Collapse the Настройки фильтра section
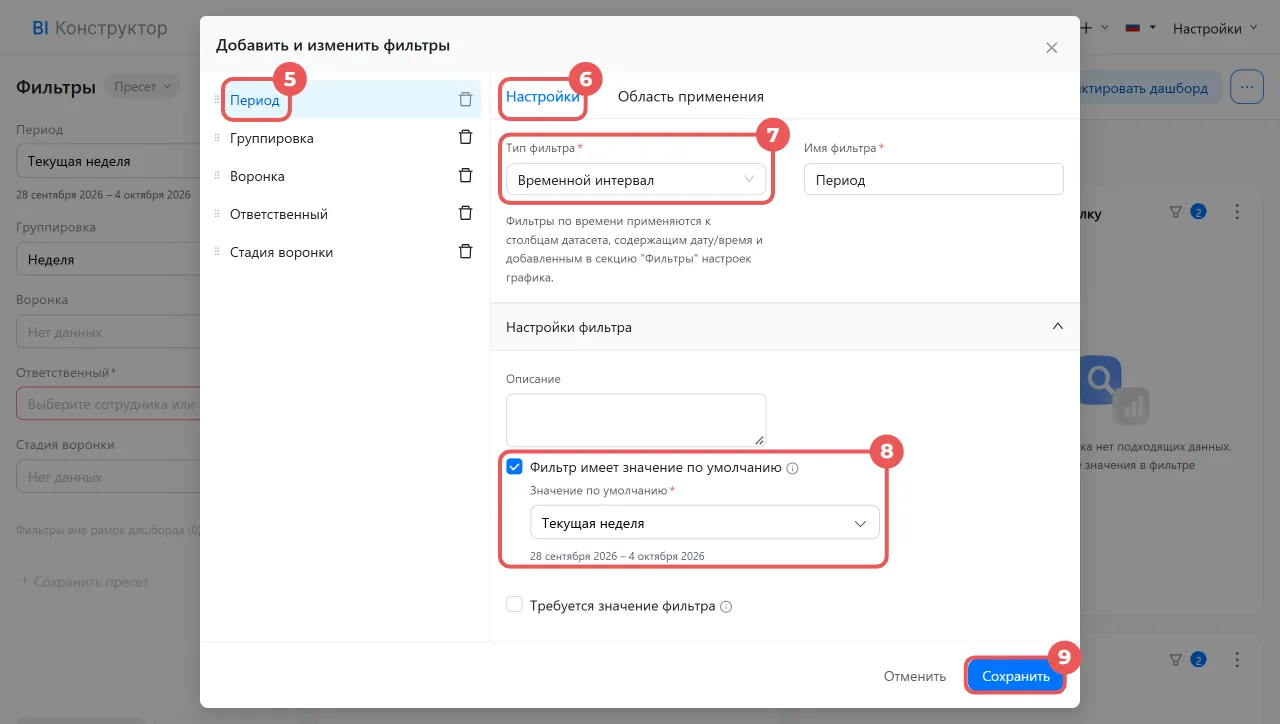 [x=1058, y=327]
